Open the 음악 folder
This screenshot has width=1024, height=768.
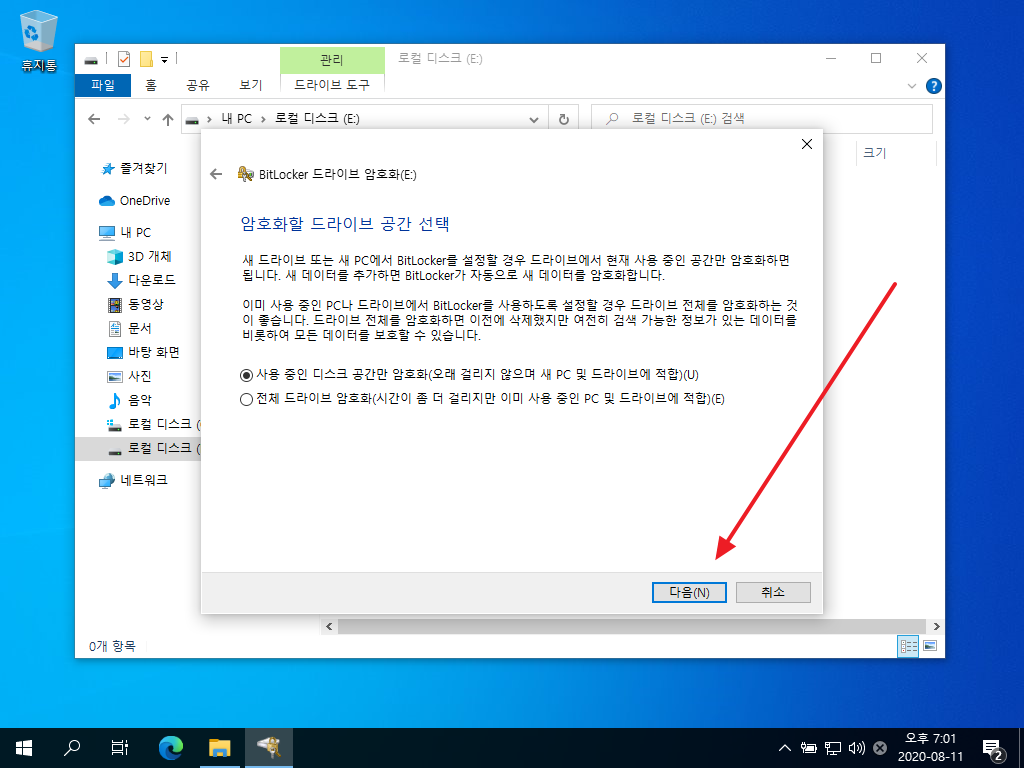tap(129, 400)
